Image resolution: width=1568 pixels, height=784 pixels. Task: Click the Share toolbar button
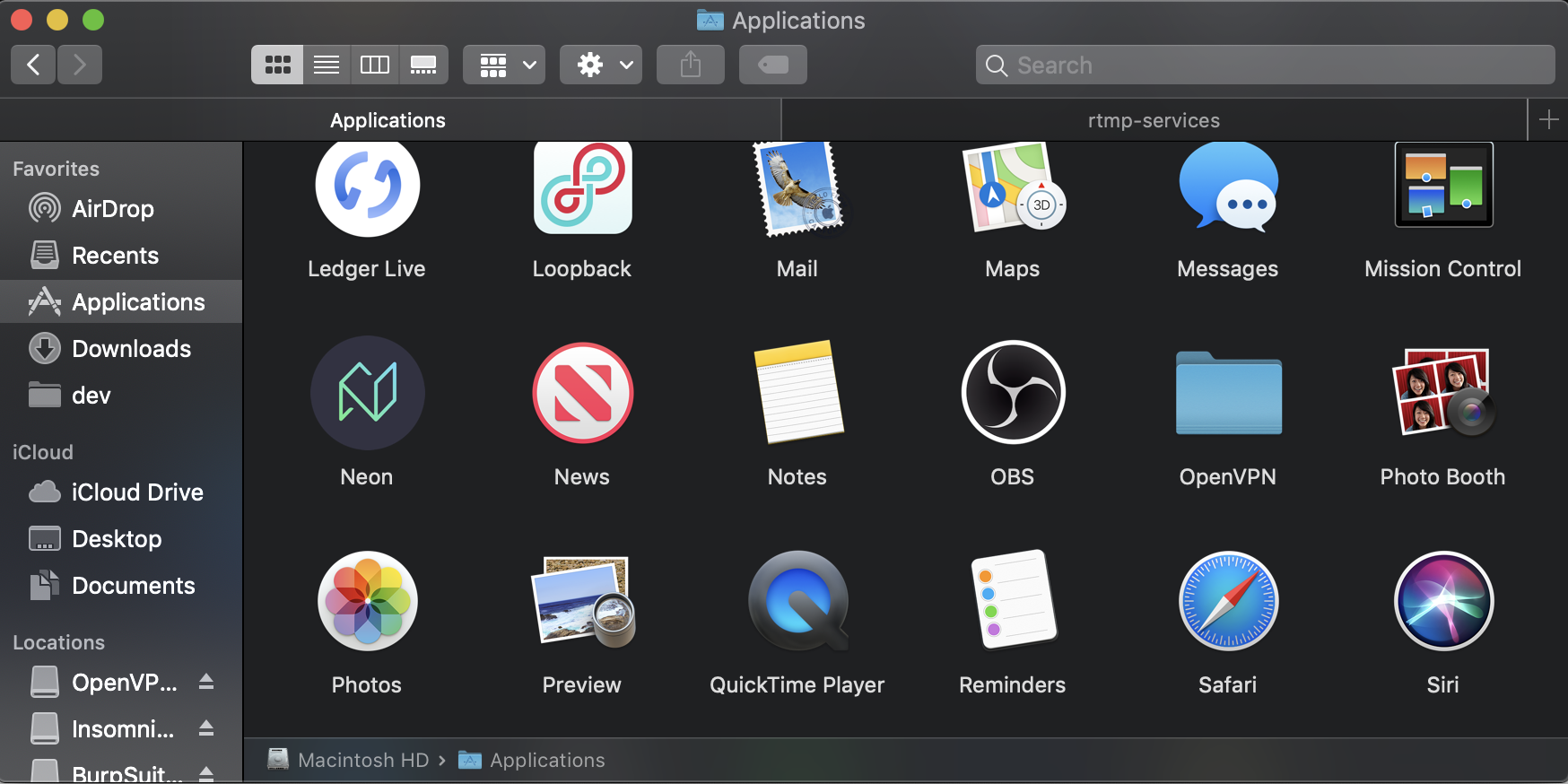[691, 65]
